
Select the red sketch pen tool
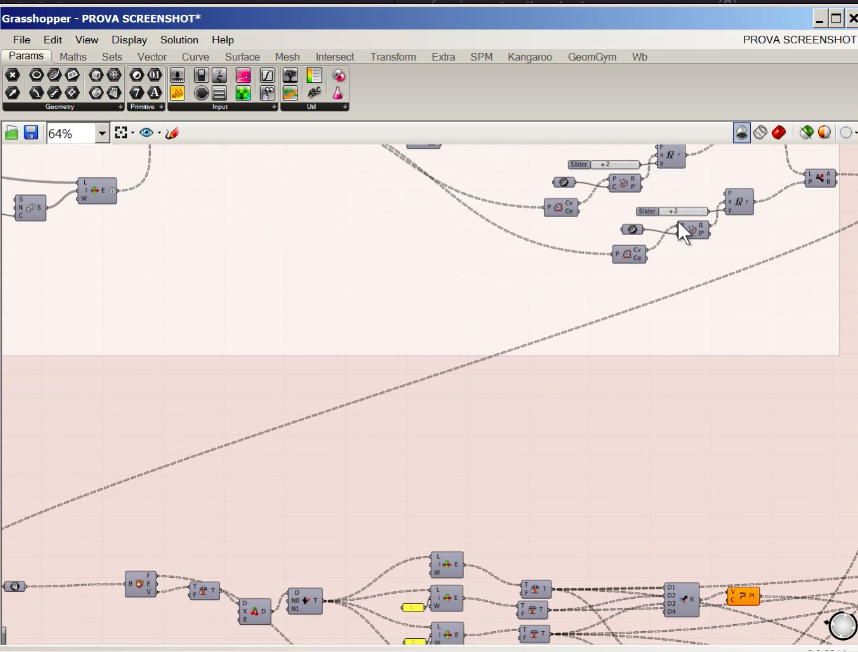coord(172,133)
